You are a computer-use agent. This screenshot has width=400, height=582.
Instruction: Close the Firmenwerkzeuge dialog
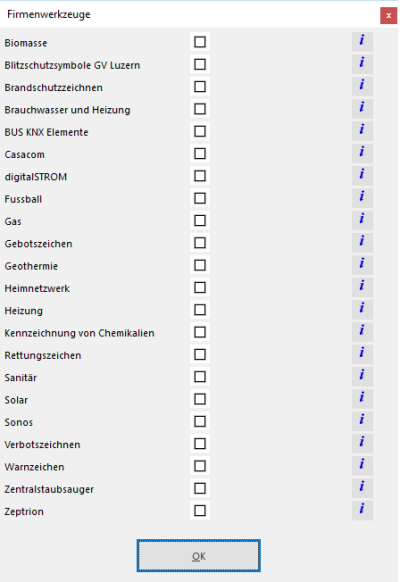(388, 16)
